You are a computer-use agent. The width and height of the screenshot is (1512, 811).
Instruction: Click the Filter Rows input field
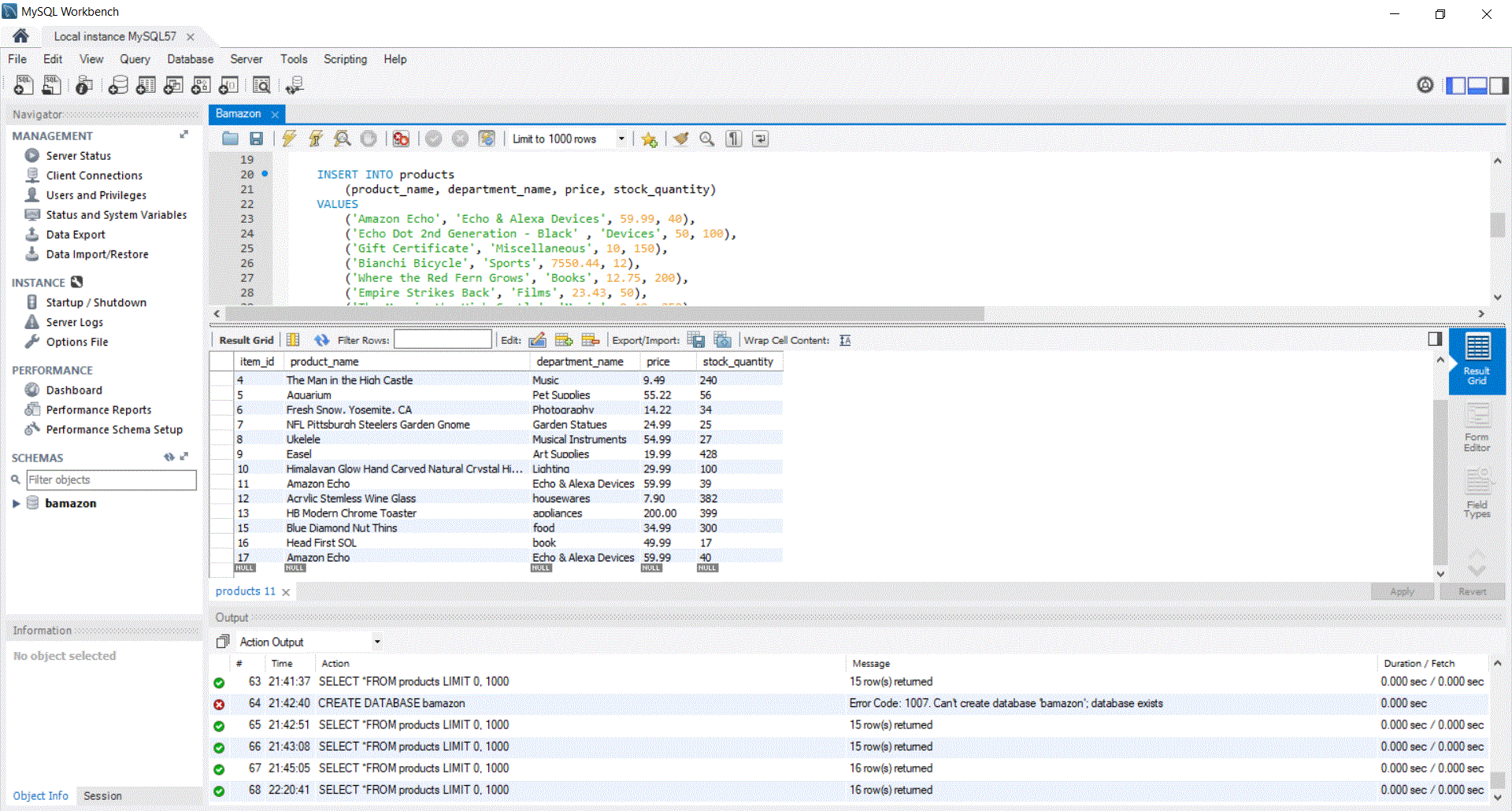point(443,340)
